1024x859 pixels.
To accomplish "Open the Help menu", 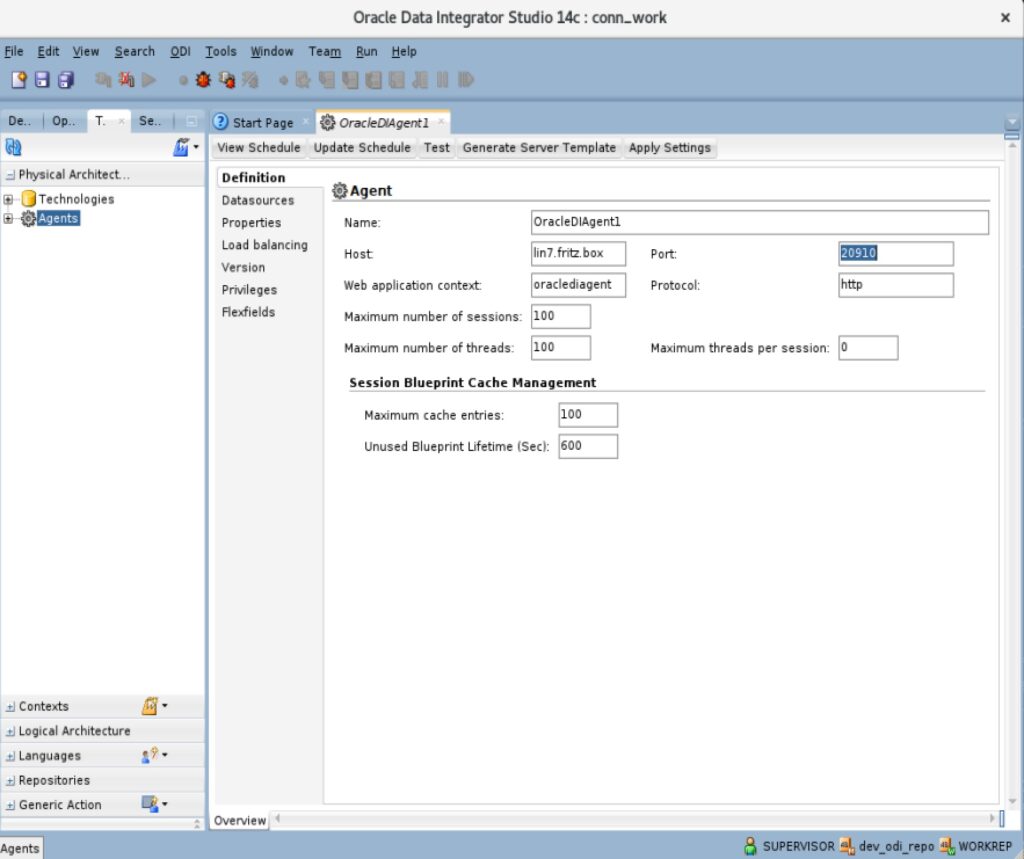I will tap(404, 51).
